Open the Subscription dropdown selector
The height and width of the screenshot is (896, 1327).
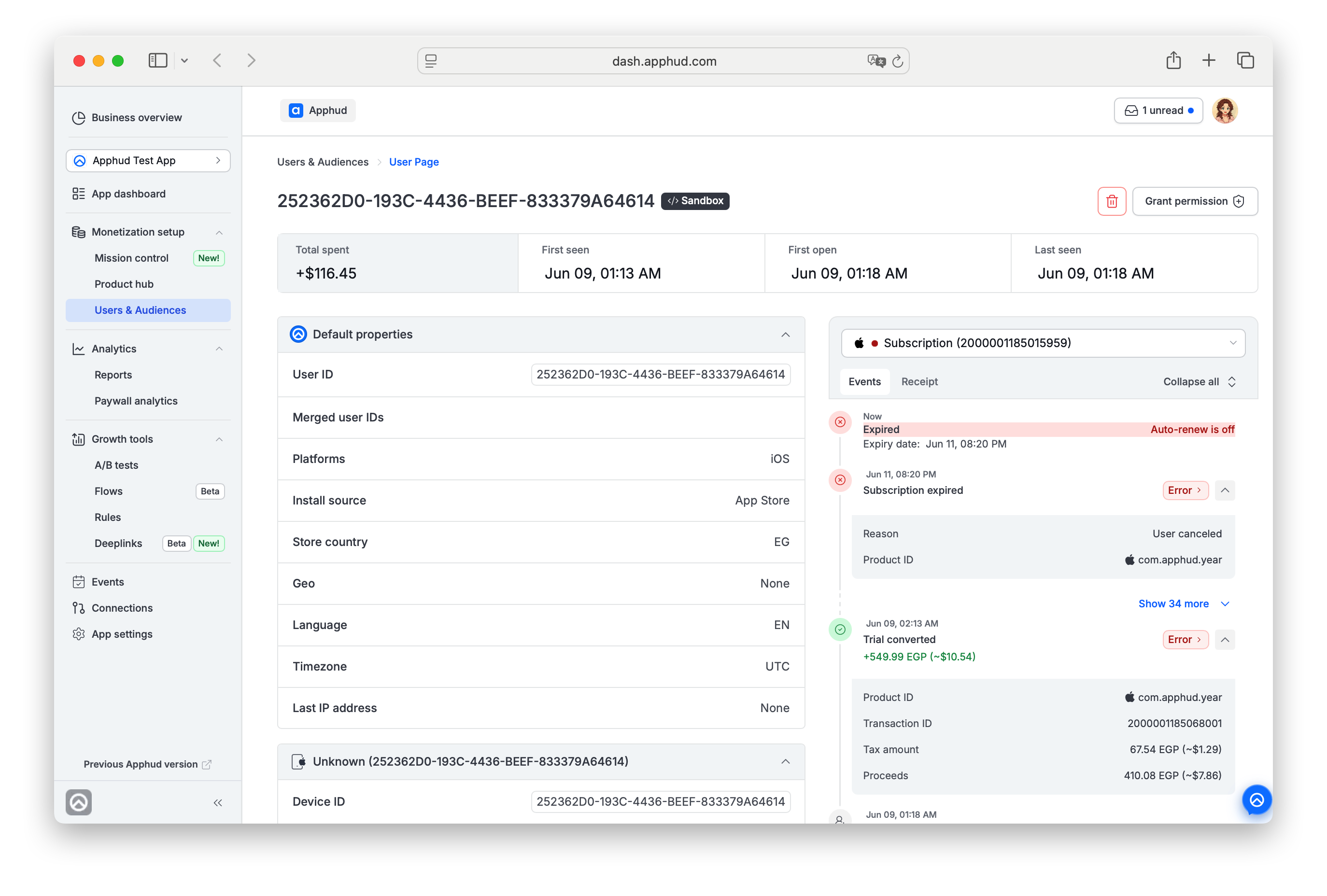1043,343
